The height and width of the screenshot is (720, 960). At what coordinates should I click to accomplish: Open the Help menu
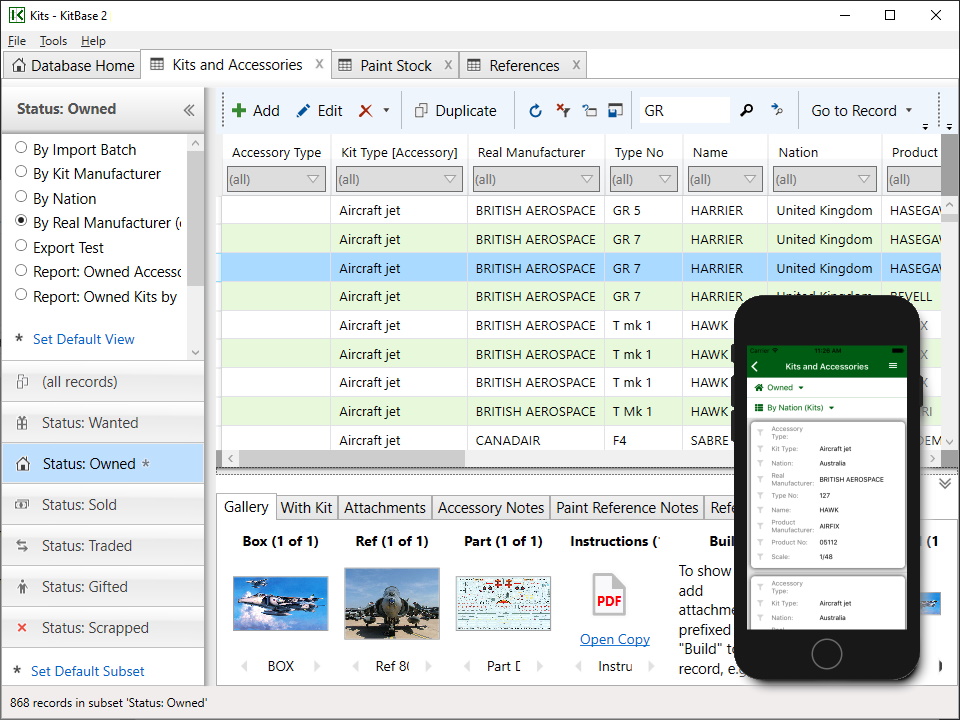tap(93, 41)
